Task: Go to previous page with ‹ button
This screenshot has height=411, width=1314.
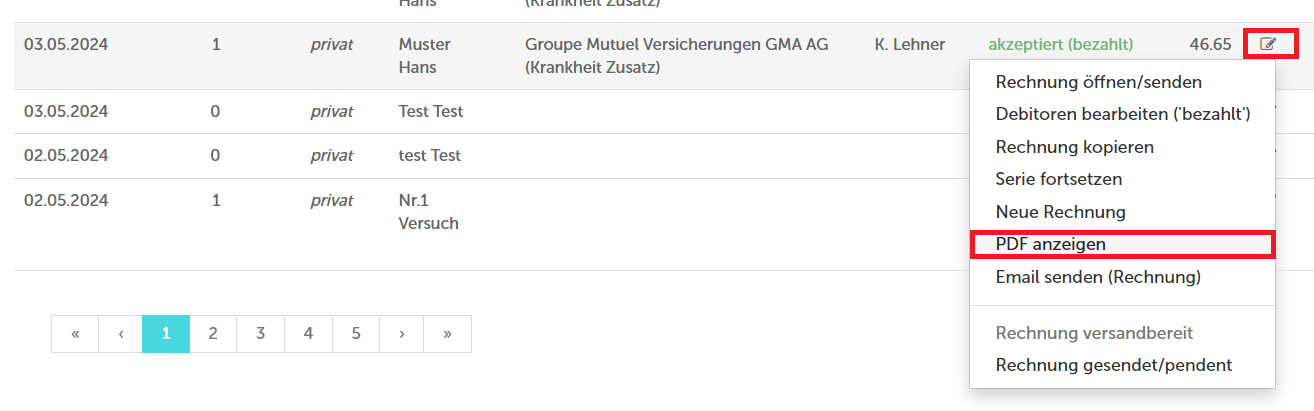Action: point(121,334)
